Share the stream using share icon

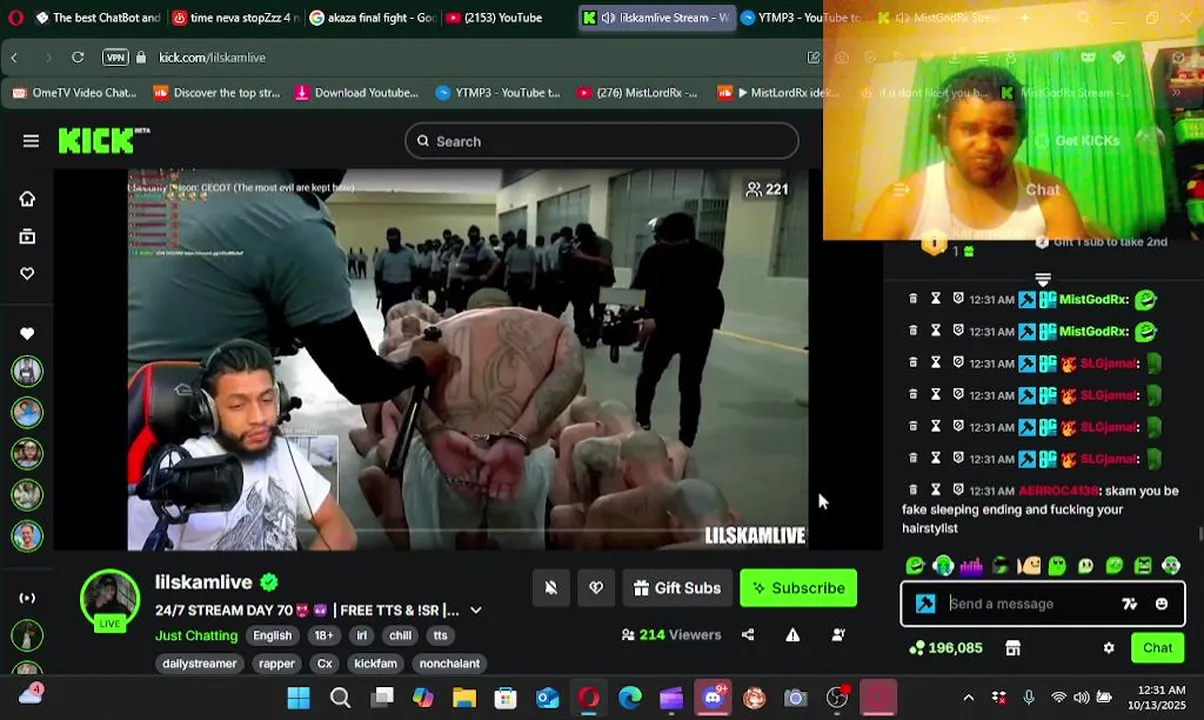tap(748, 635)
